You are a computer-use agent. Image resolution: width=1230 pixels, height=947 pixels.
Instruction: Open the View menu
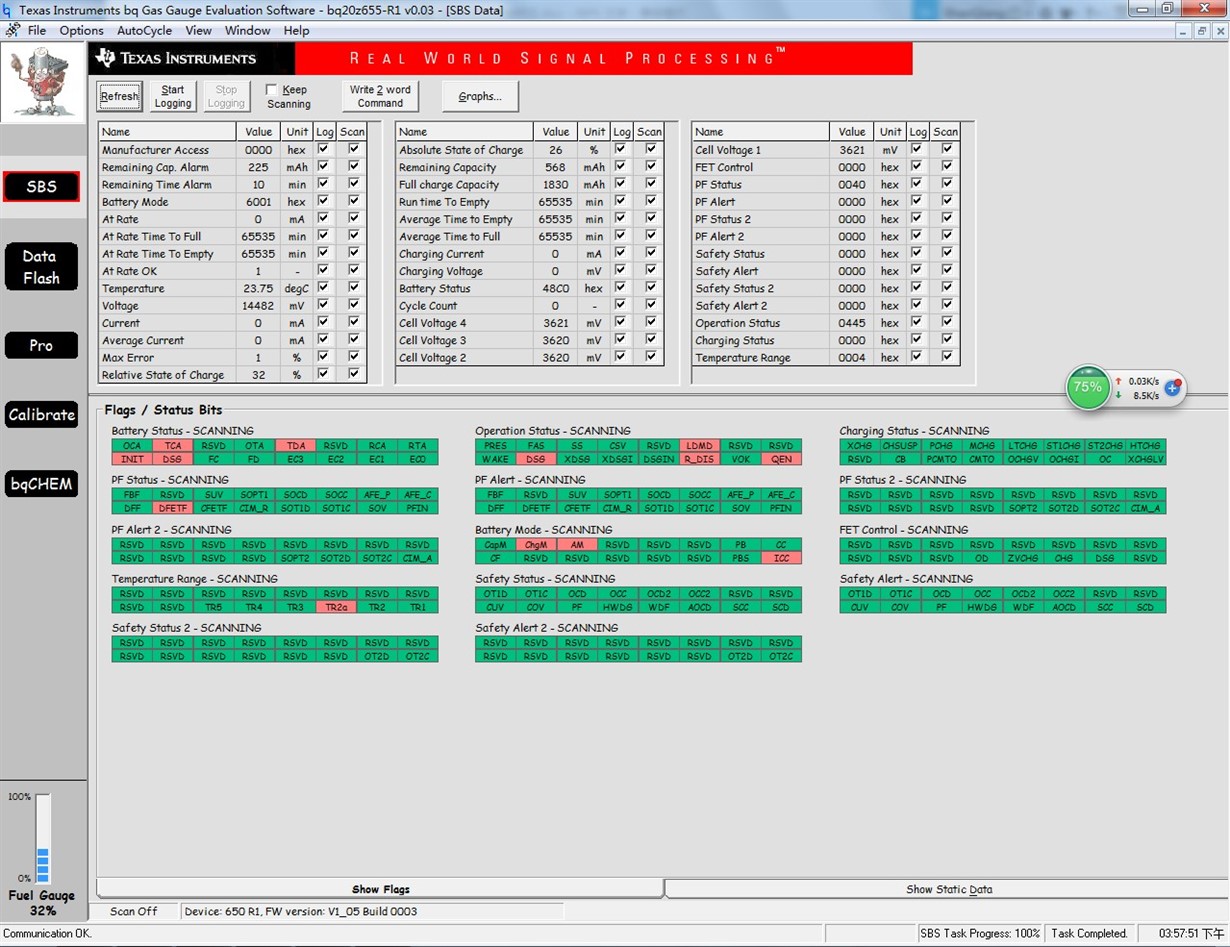pos(198,30)
